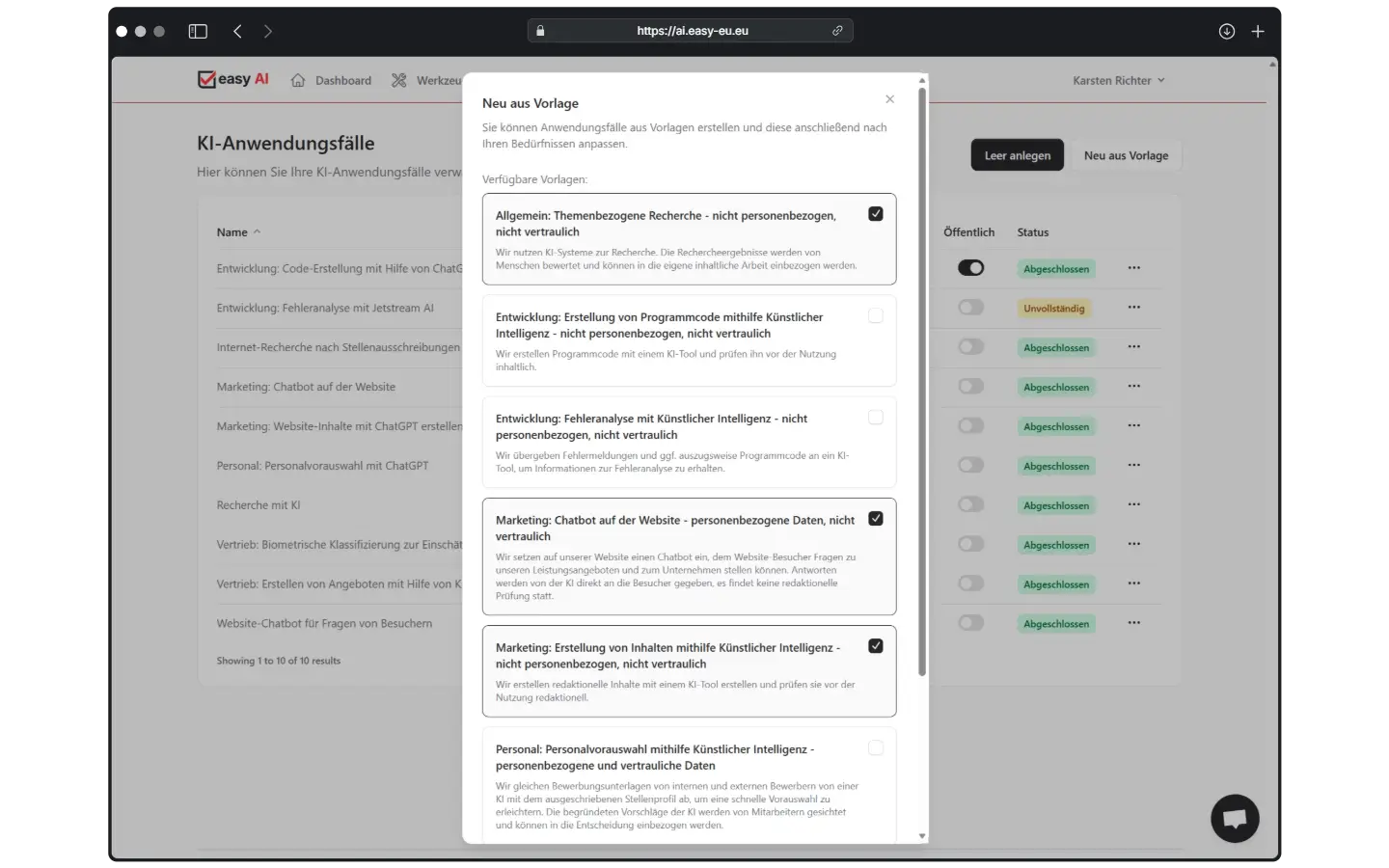Click the browser downloads icon
The width and height of the screenshot is (1389, 868).
point(1227,31)
